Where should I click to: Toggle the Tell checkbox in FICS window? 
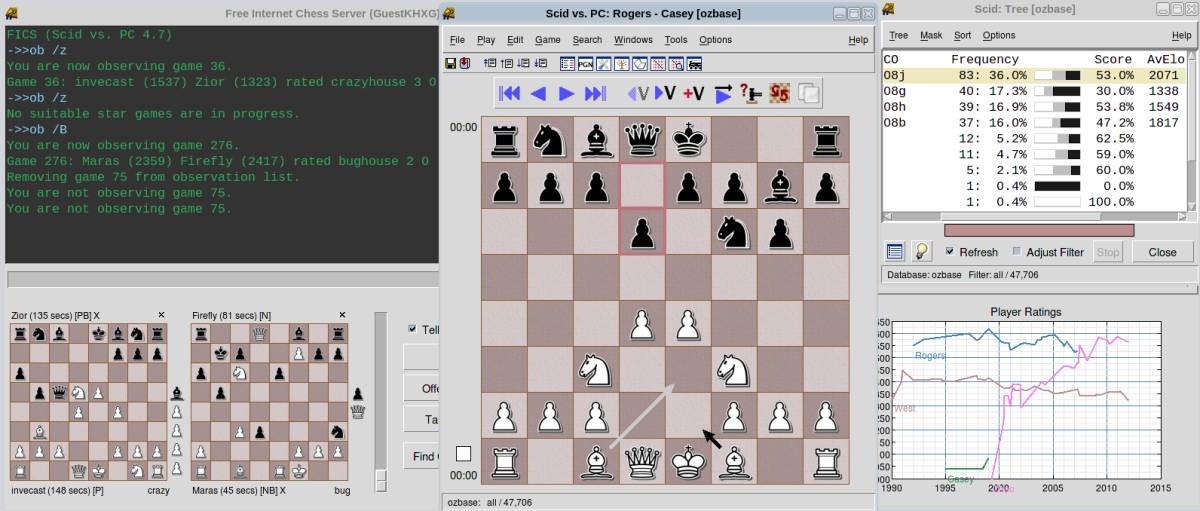coord(413,329)
